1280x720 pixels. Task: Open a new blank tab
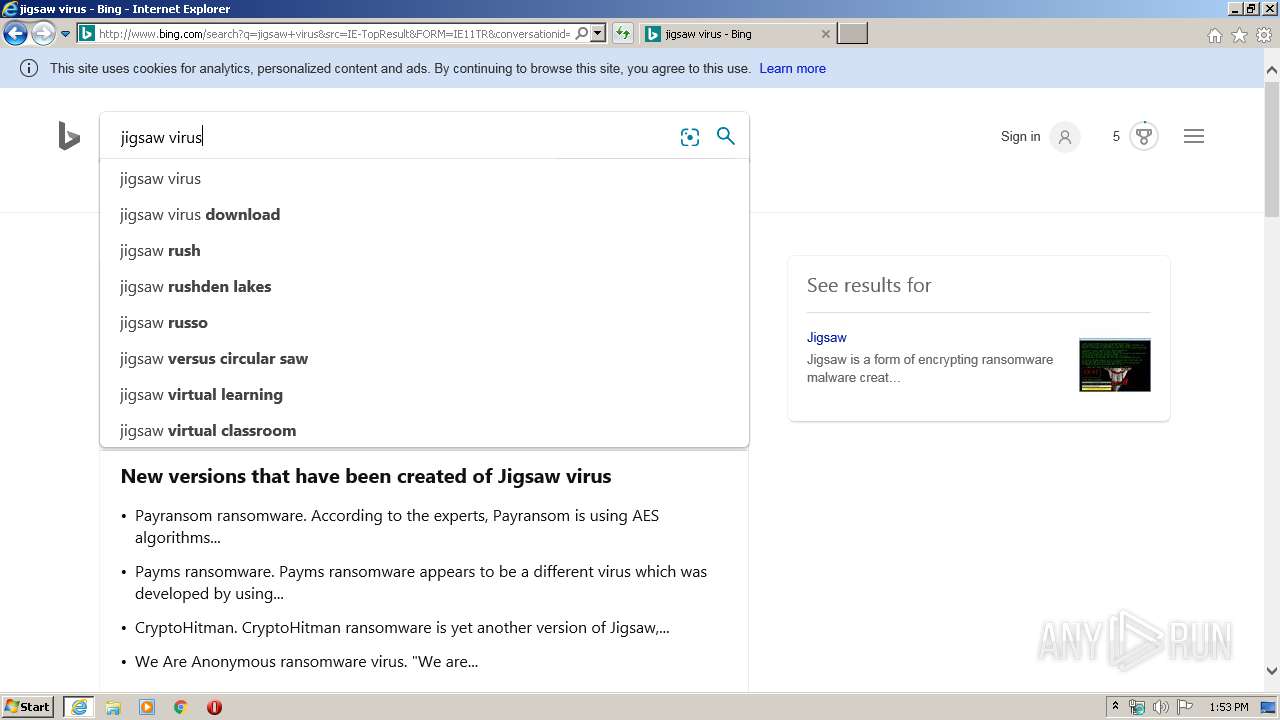(852, 34)
